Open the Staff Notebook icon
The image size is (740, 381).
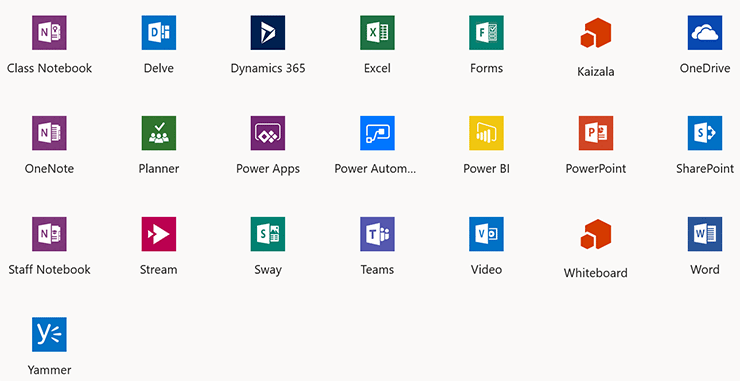pyautogui.click(x=49, y=234)
